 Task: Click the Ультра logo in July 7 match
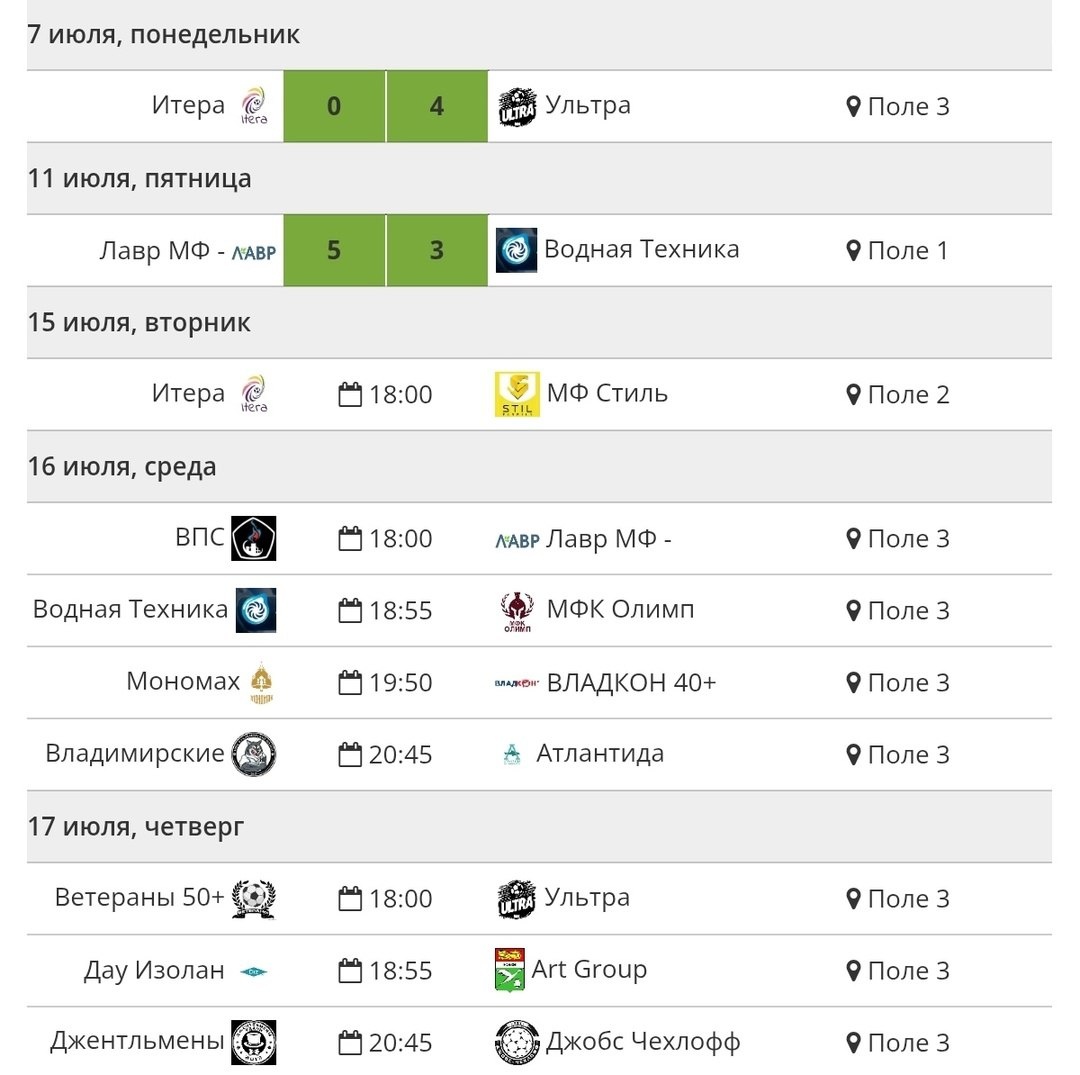[x=517, y=107]
